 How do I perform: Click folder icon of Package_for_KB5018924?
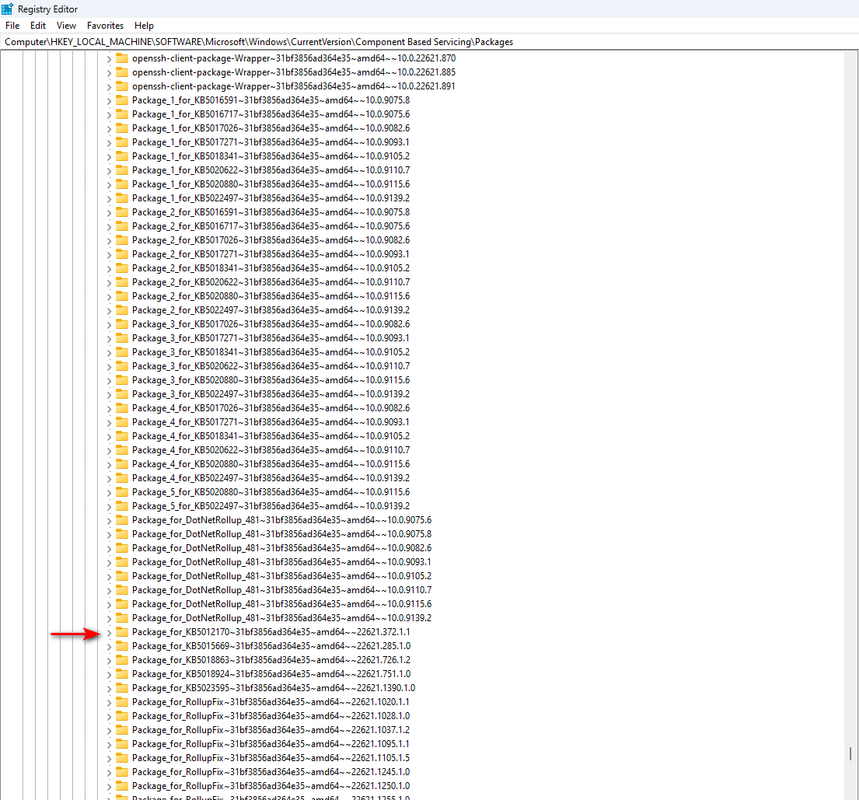(122, 674)
